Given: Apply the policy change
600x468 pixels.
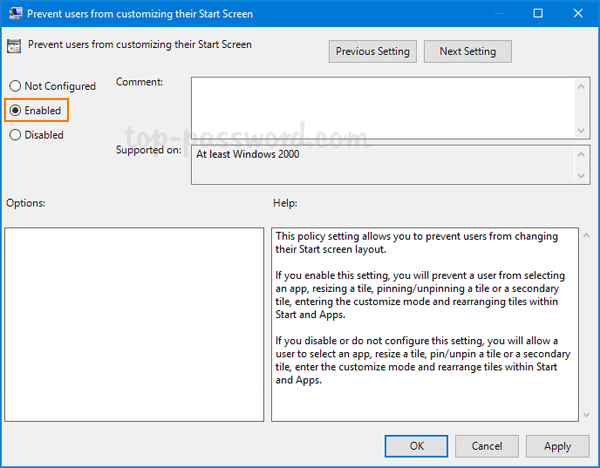Looking at the screenshot, I should 557,446.
